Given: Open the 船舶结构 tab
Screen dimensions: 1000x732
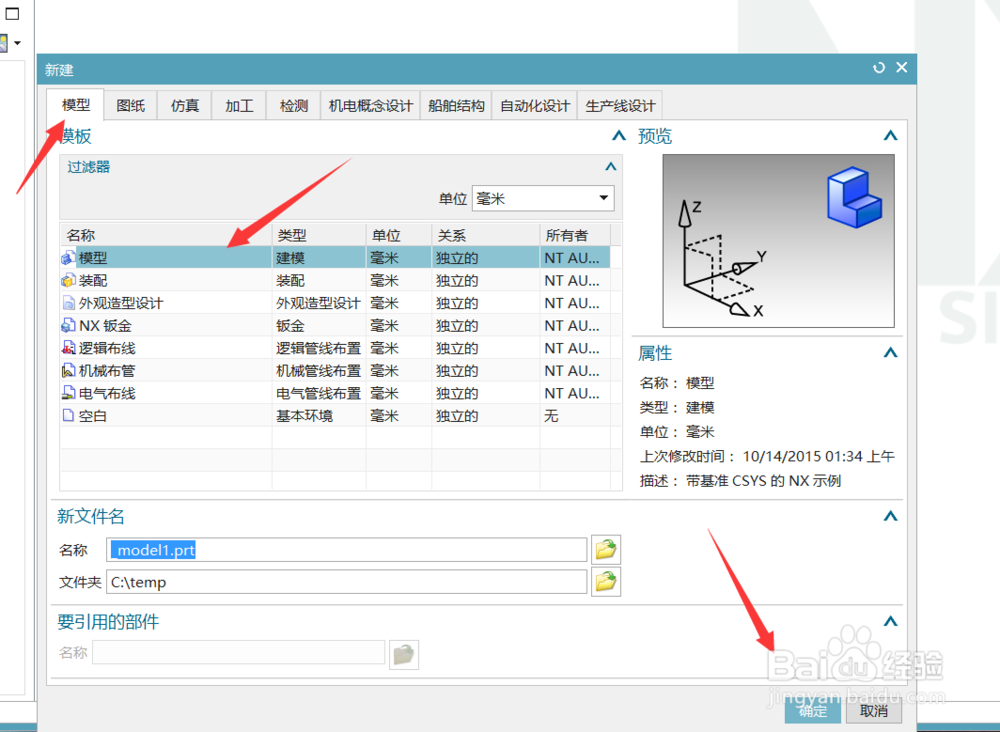Looking at the screenshot, I should pyautogui.click(x=456, y=105).
